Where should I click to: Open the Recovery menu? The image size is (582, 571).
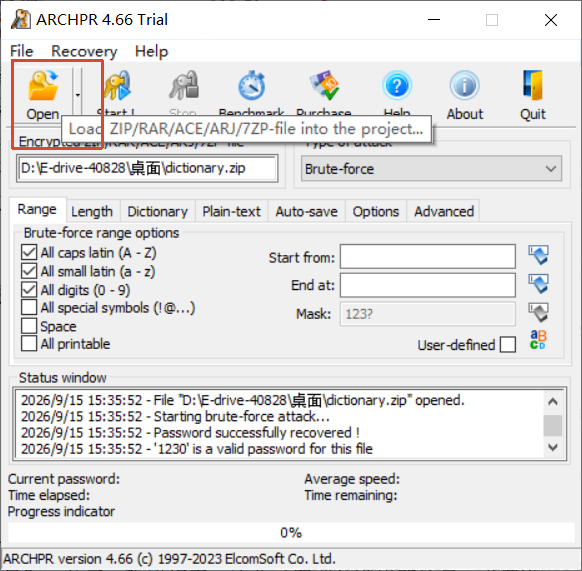(x=84, y=51)
